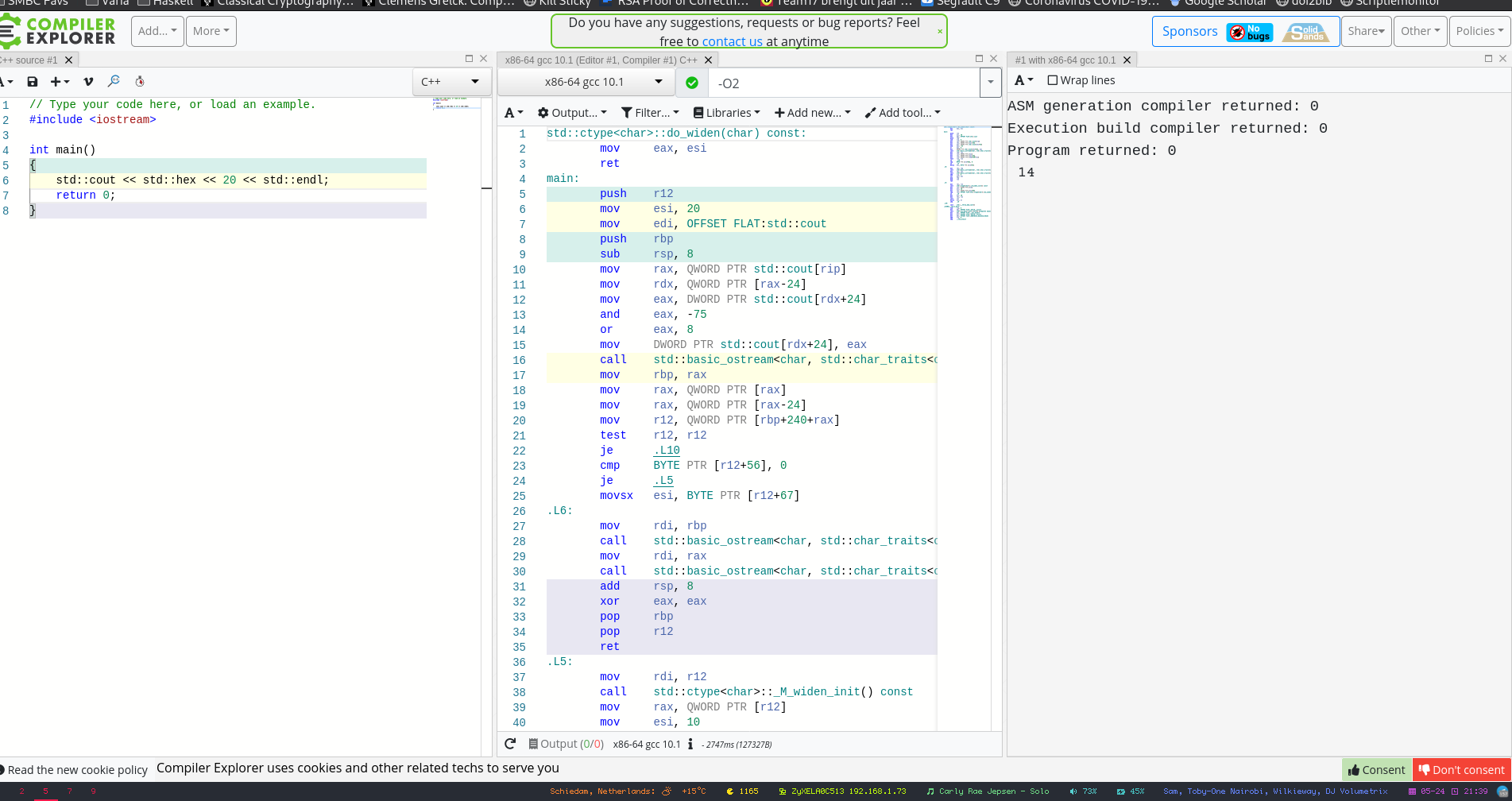Open the Libraries menu

[727, 113]
